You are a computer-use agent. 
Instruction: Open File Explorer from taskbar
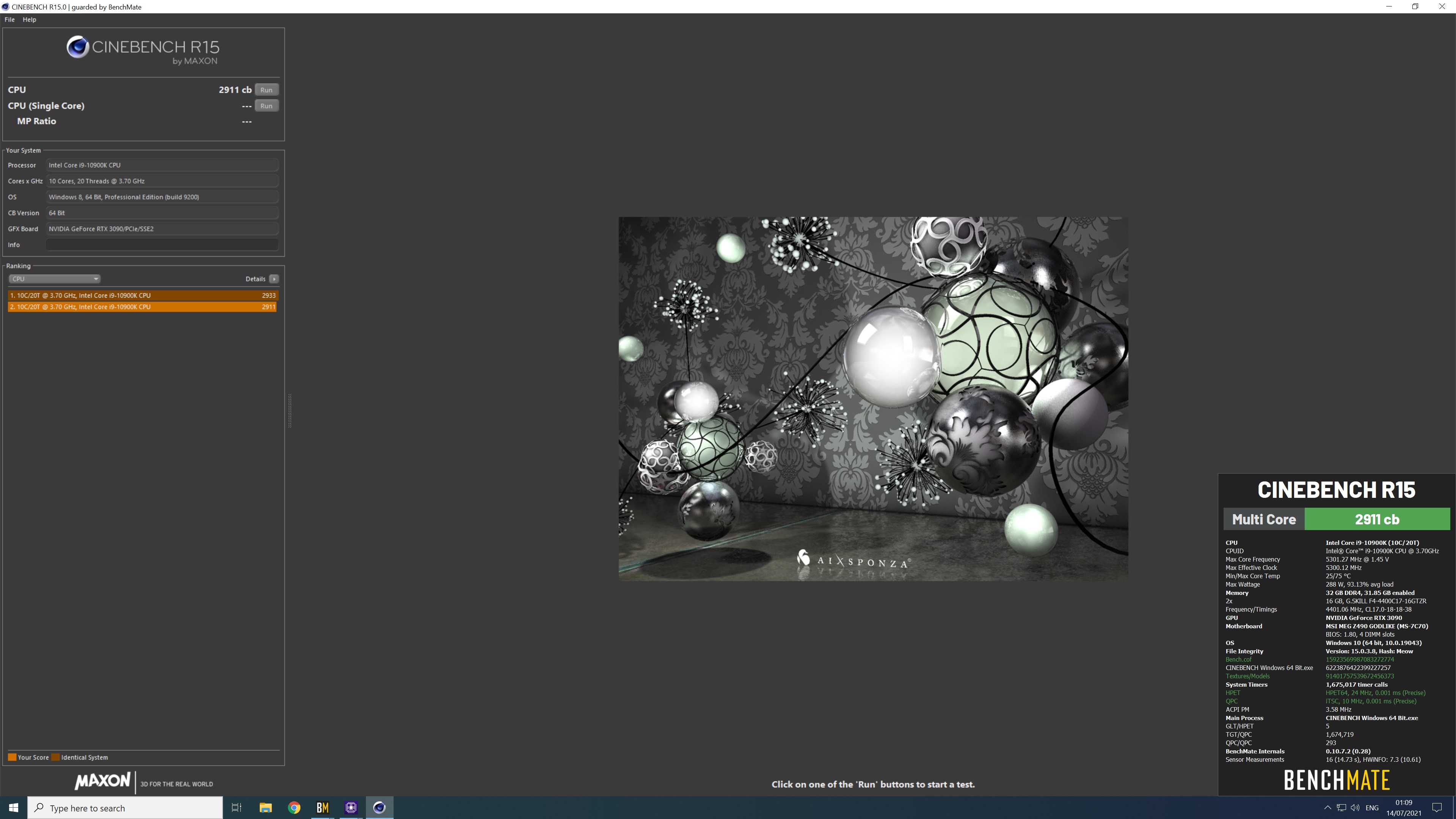(266, 808)
